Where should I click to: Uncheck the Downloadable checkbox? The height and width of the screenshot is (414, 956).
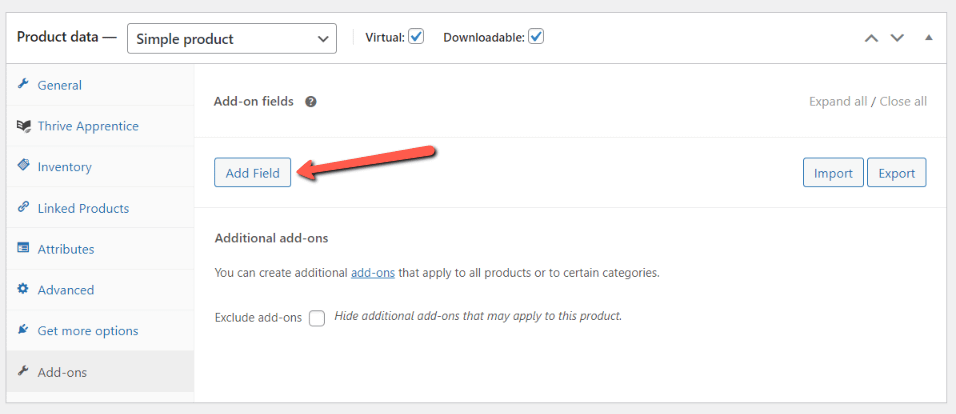[x=536, y=37]
